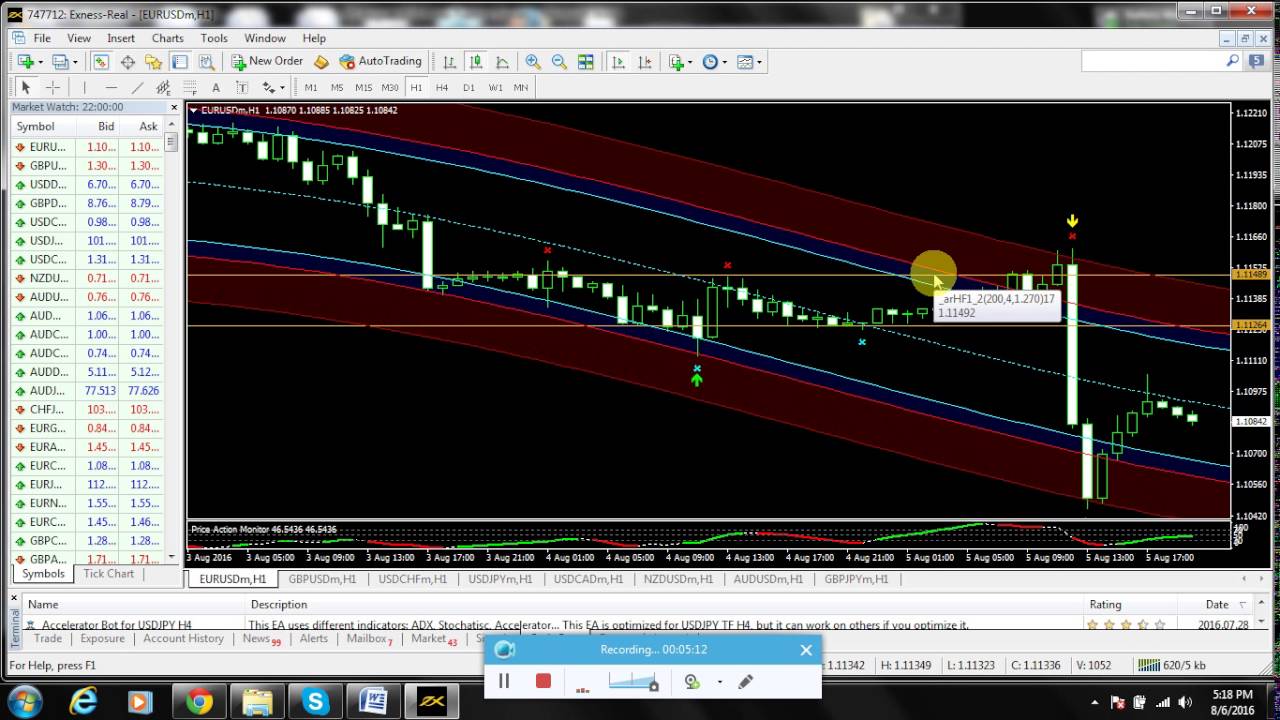
Task: Open the Insert menu
Action: pyautogui.click(x=121, y=38)
